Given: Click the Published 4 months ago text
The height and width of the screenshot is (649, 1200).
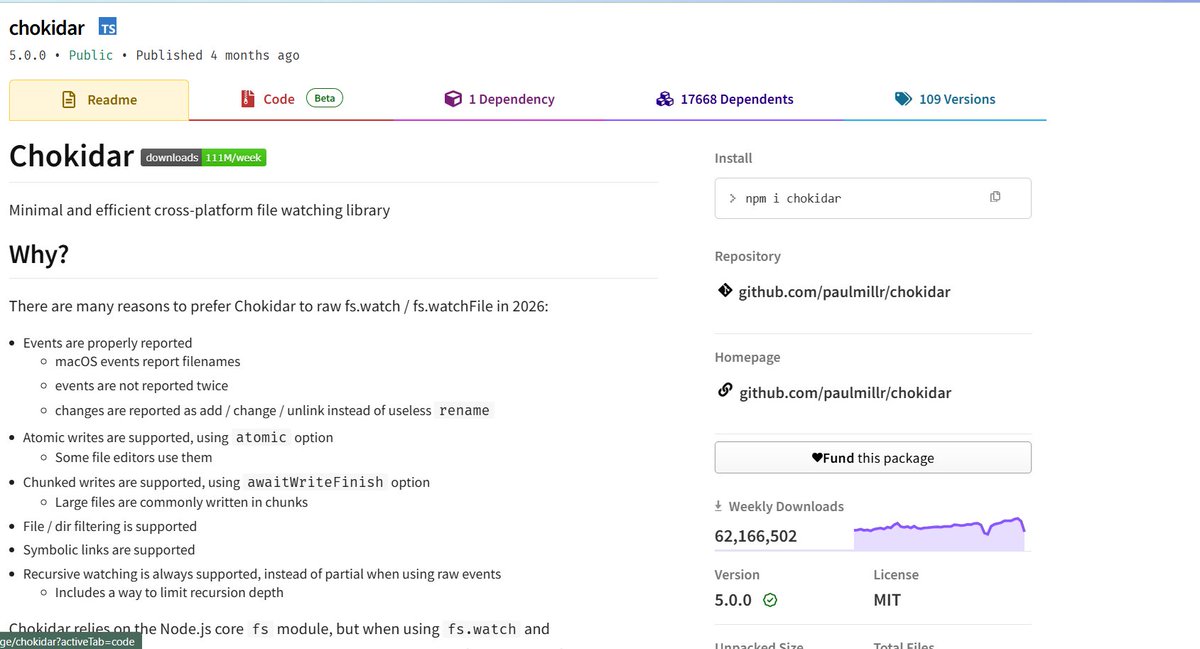Looking at the screenshot, I should (x=218, y=55).
